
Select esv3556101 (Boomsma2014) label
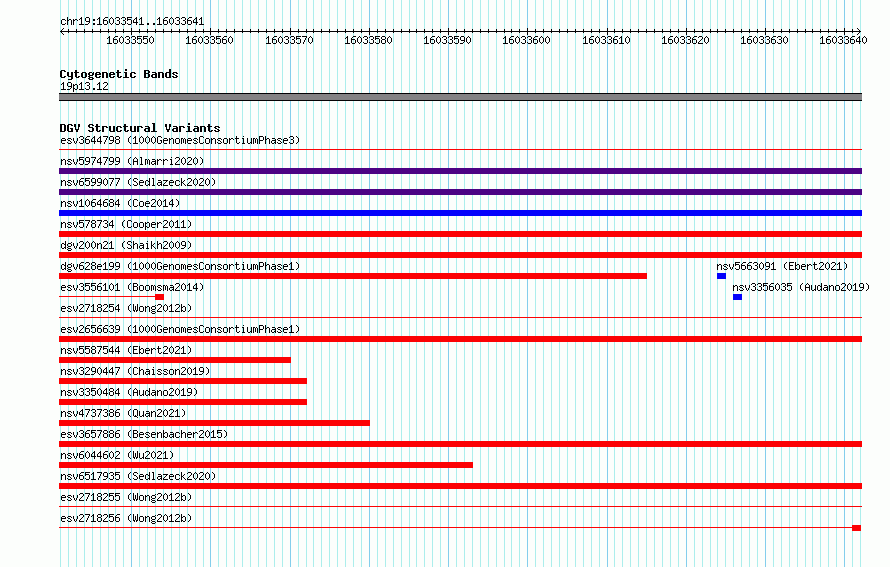tap(132, 287)
